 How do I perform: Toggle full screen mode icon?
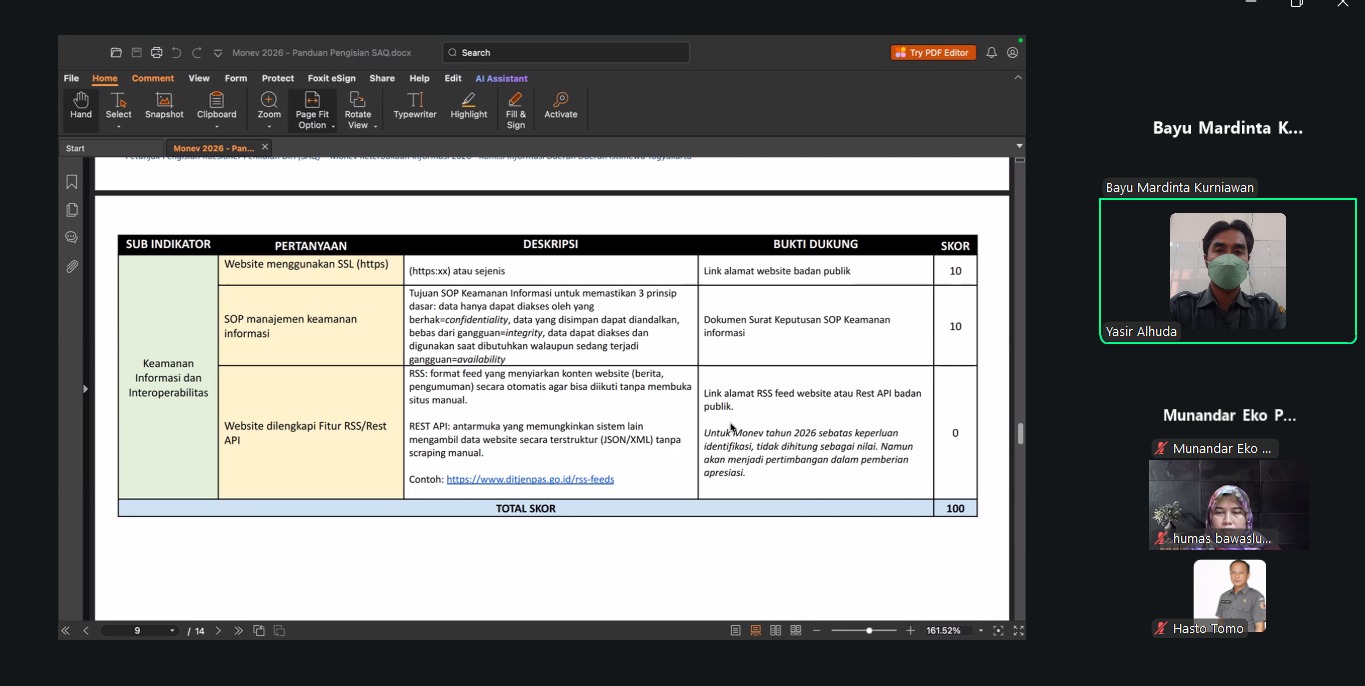tap(1018, 631)
